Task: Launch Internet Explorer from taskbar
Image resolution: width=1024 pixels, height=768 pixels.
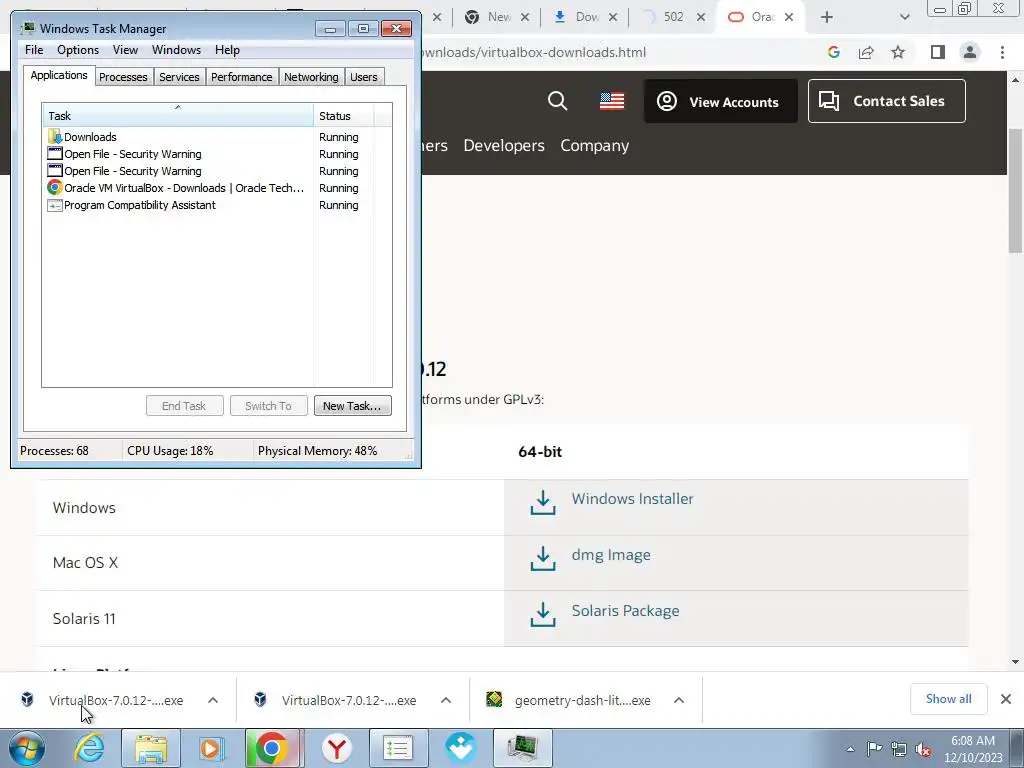Action: pos(89,748)
